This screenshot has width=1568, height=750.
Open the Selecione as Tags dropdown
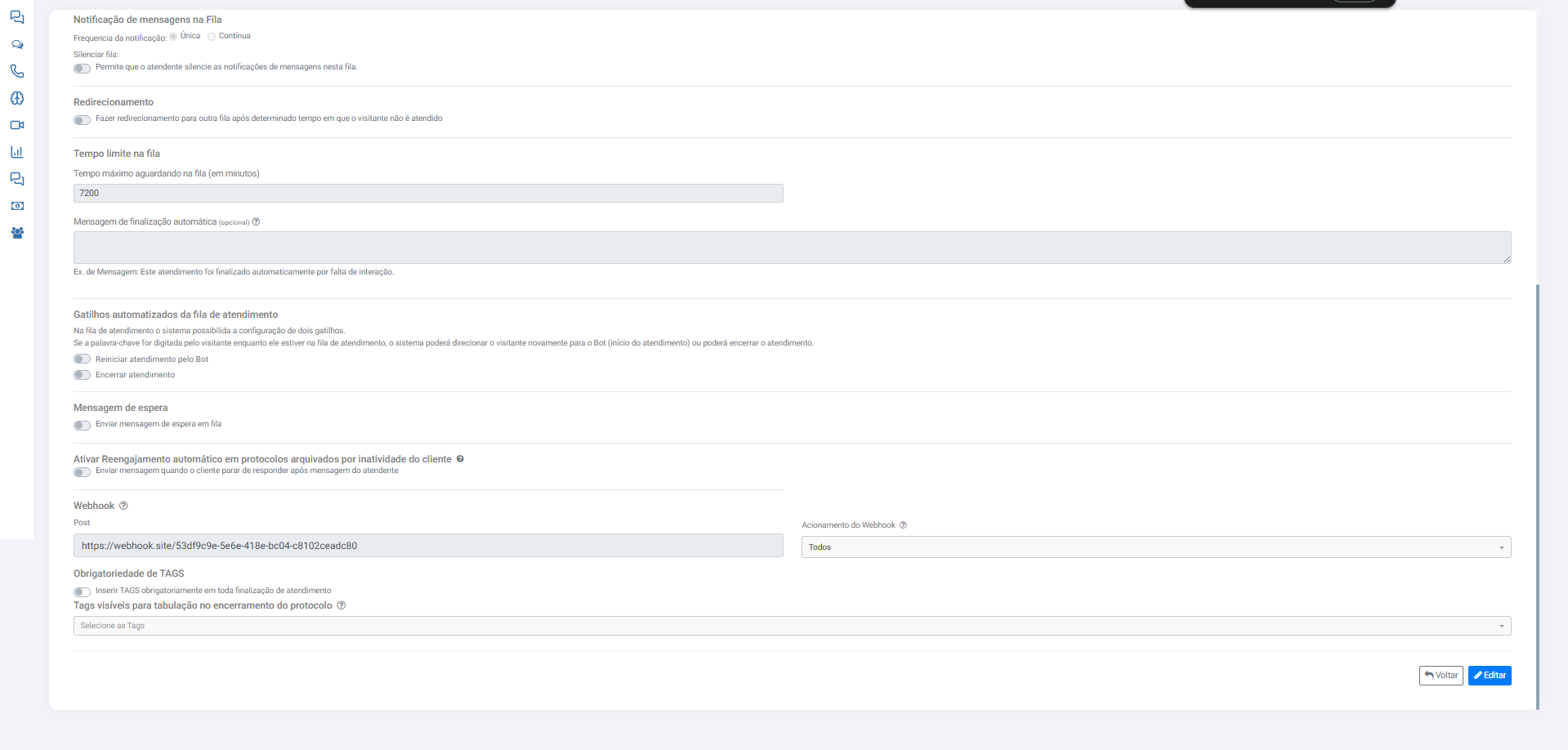[x=792, y=626]
